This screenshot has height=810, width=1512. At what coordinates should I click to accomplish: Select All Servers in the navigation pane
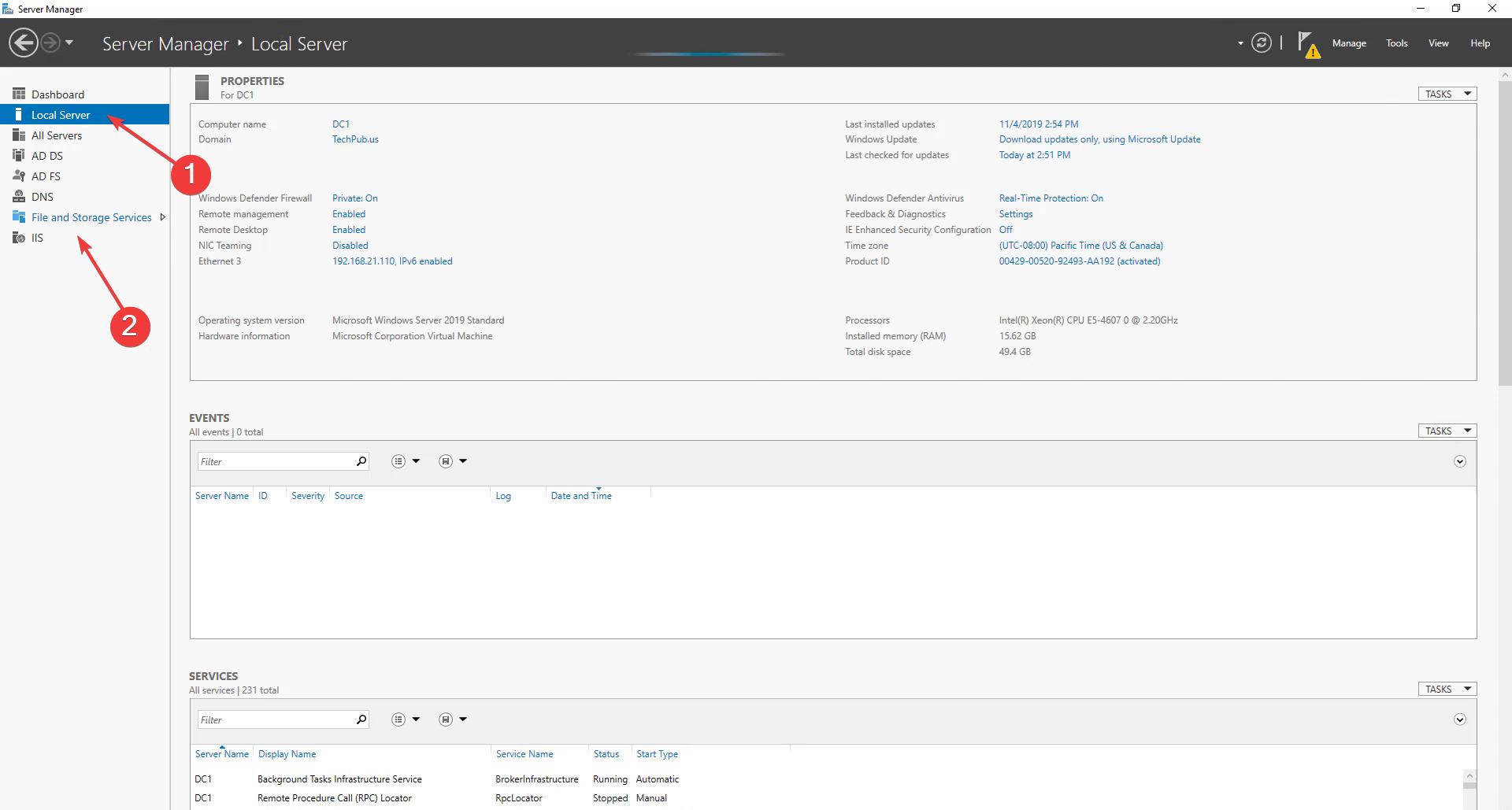(57, 135)
